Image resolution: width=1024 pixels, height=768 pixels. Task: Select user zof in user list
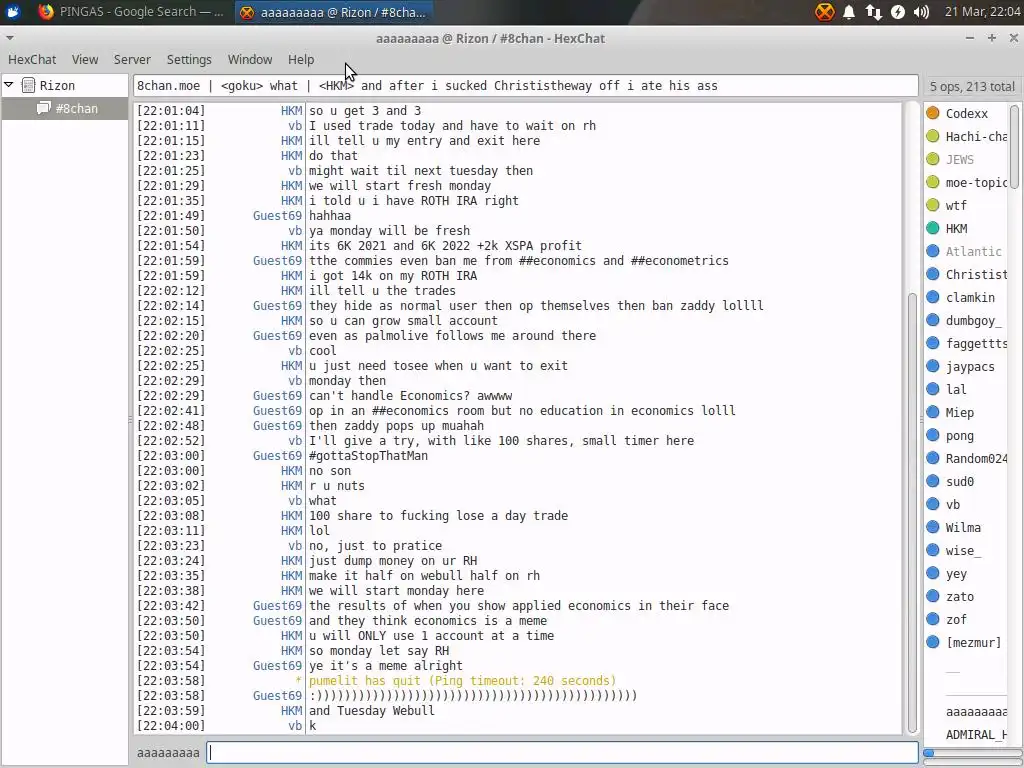956,619
